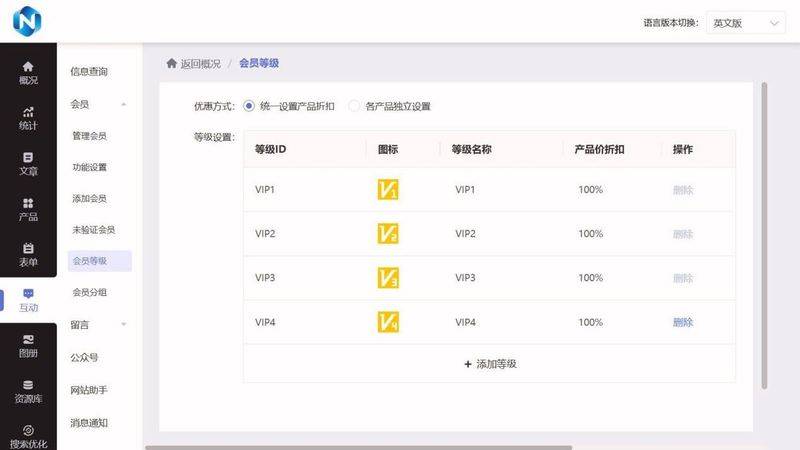Screen dimensions: 800x450
Task: Open the 概况 overview sidebar item
Action: 28,73
